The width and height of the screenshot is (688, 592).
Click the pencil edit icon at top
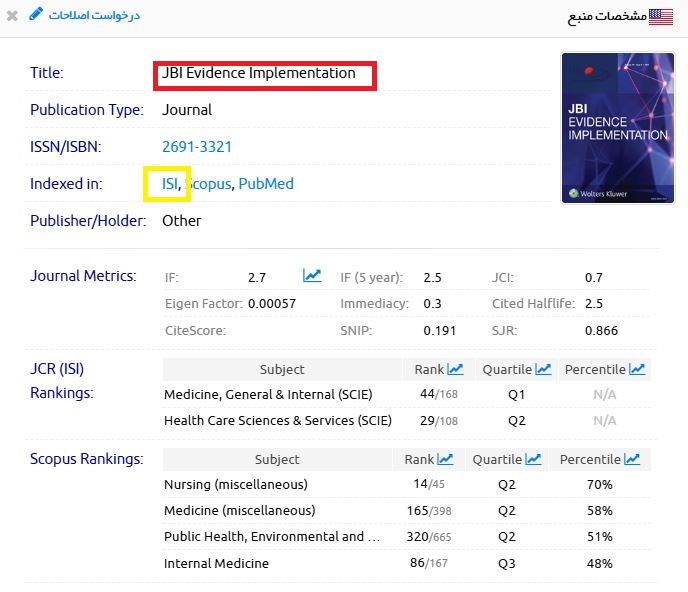tap(37, 14)
